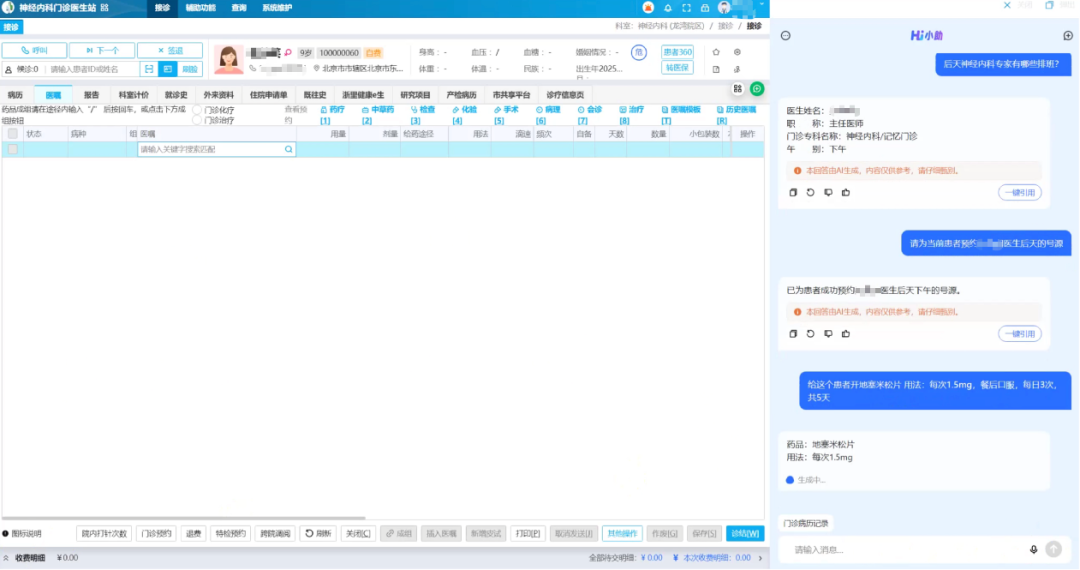1080x570 pixels.
Task: Open the 其他操作 dropdown button
Action: click(621, 534)
